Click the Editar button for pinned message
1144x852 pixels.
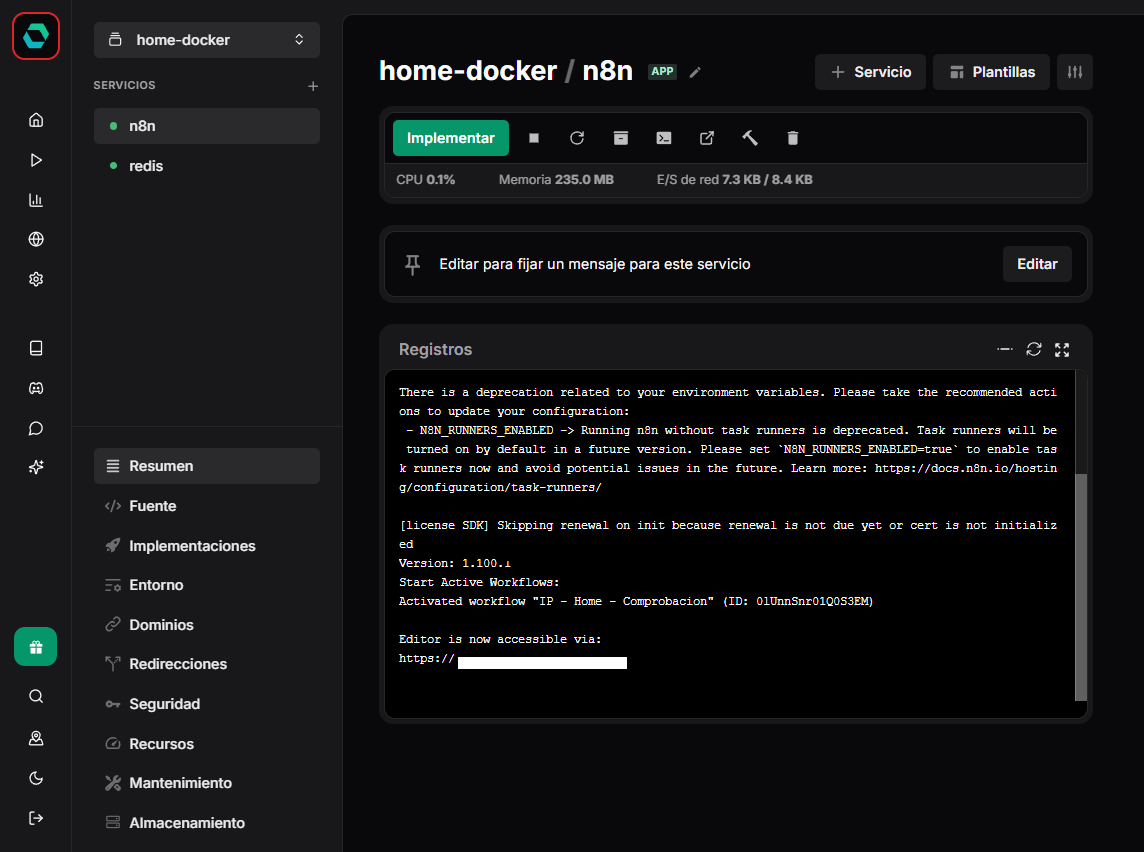[1037, 264]
